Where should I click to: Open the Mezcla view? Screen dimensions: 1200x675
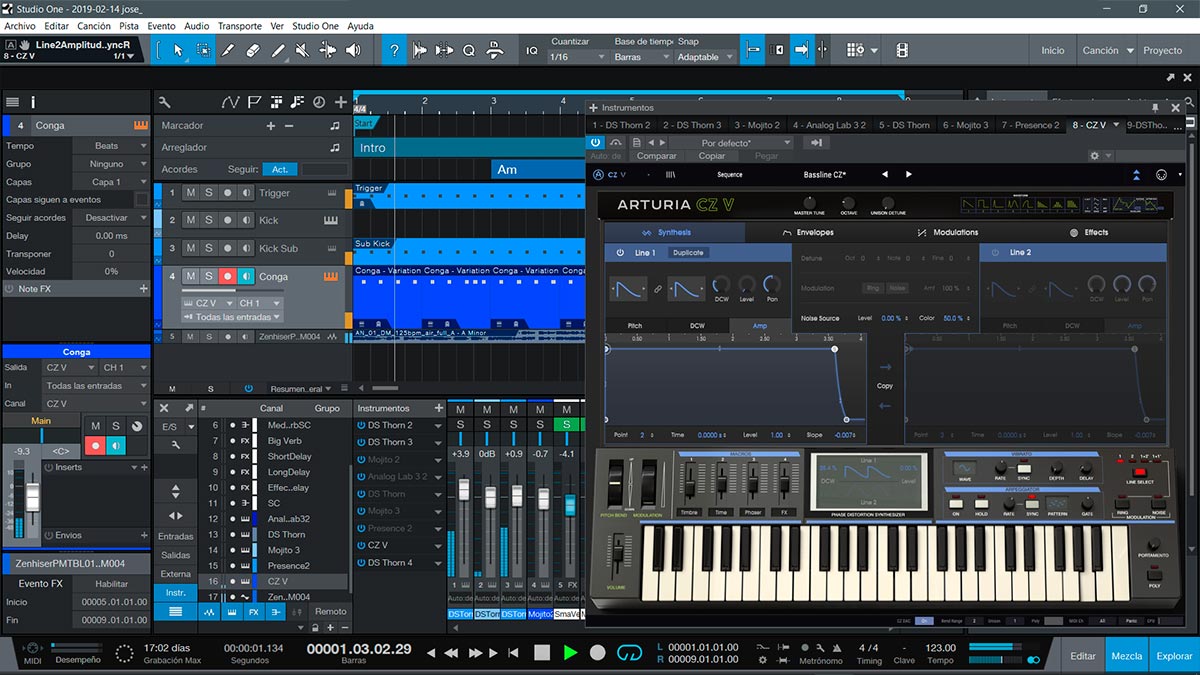point(1126,656)
